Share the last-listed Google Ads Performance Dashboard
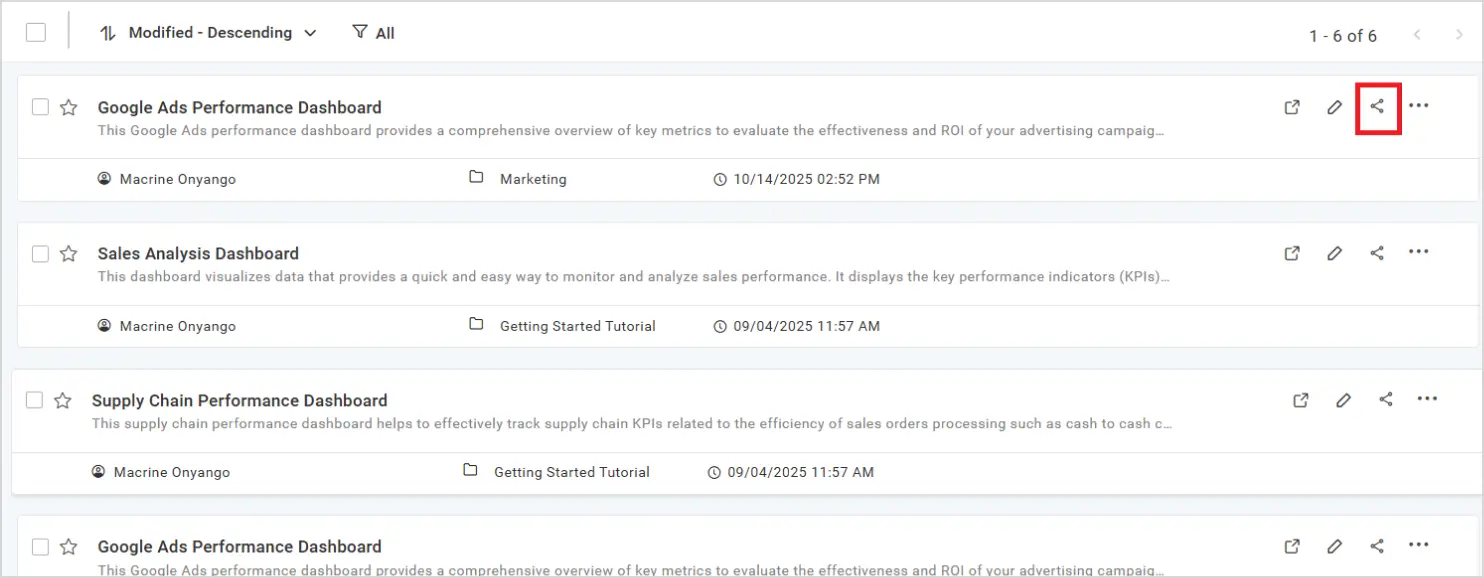The width and height of the screenshot is (1484, 578). coord(1377,546)
